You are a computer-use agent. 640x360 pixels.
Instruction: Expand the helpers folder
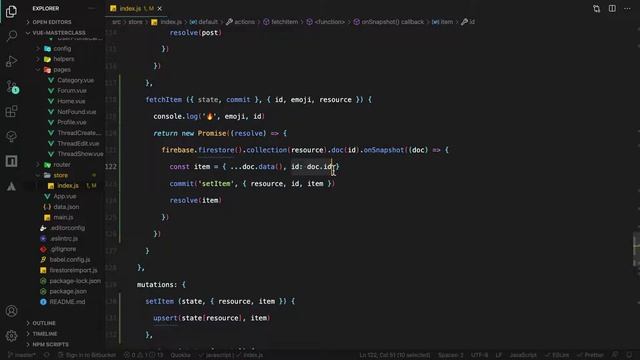pos(64,59)
